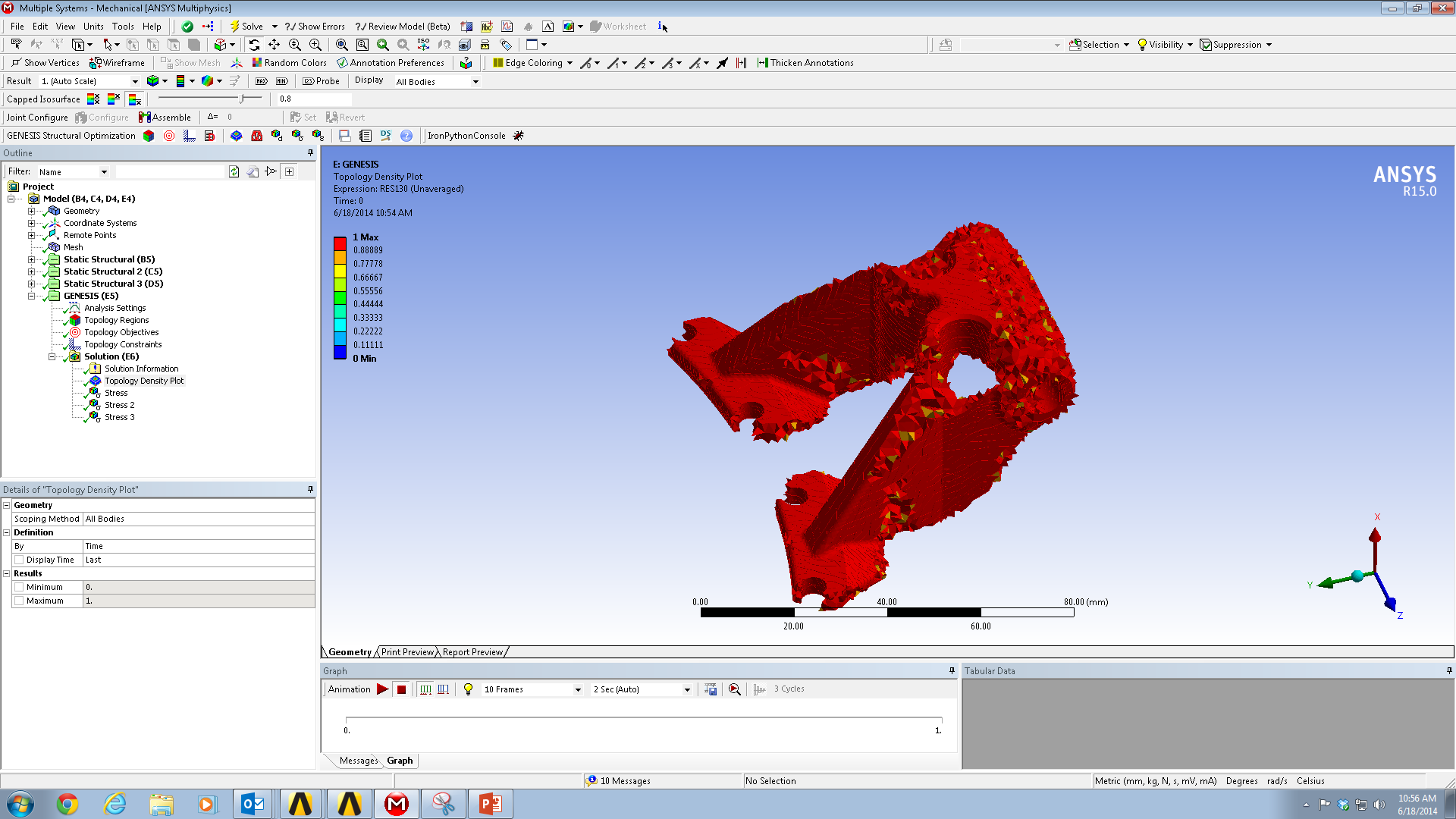This screenshot has height=819, width=1456.
Task: Expand Static Structural (B5) tree node
Action: [x=31, y=259]
